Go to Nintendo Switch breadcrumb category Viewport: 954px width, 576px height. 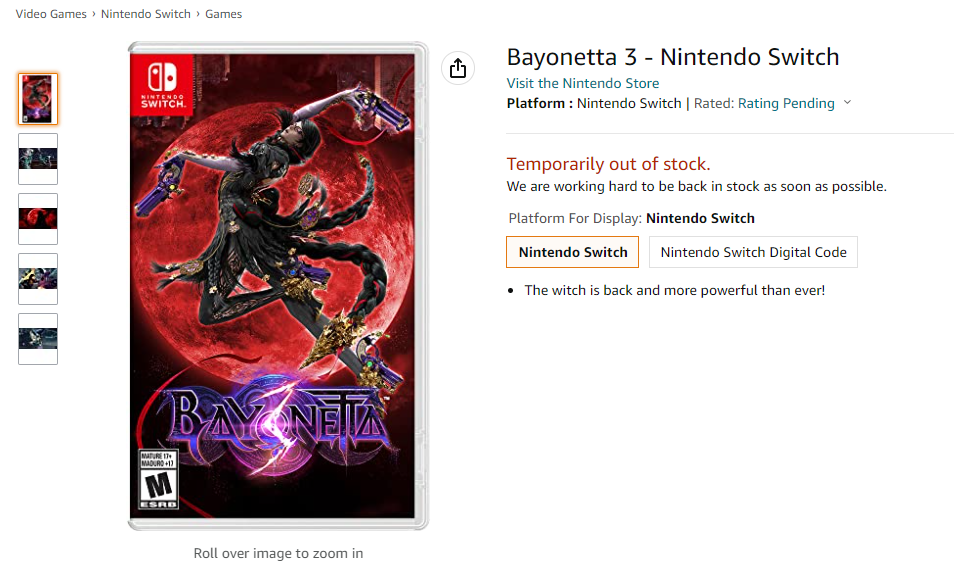click(x=147, y=14)
